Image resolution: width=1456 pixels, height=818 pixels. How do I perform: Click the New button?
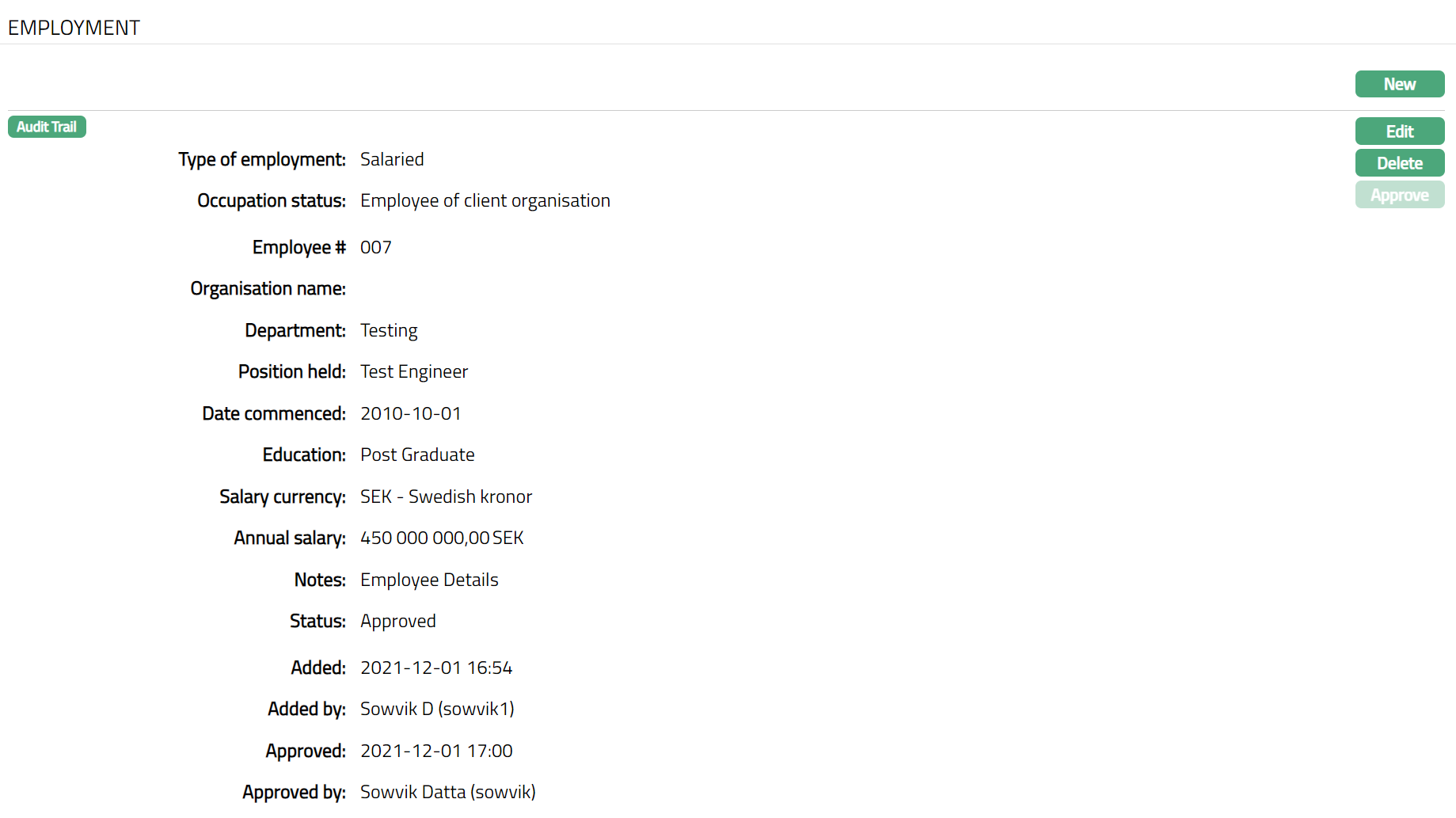1399,84
